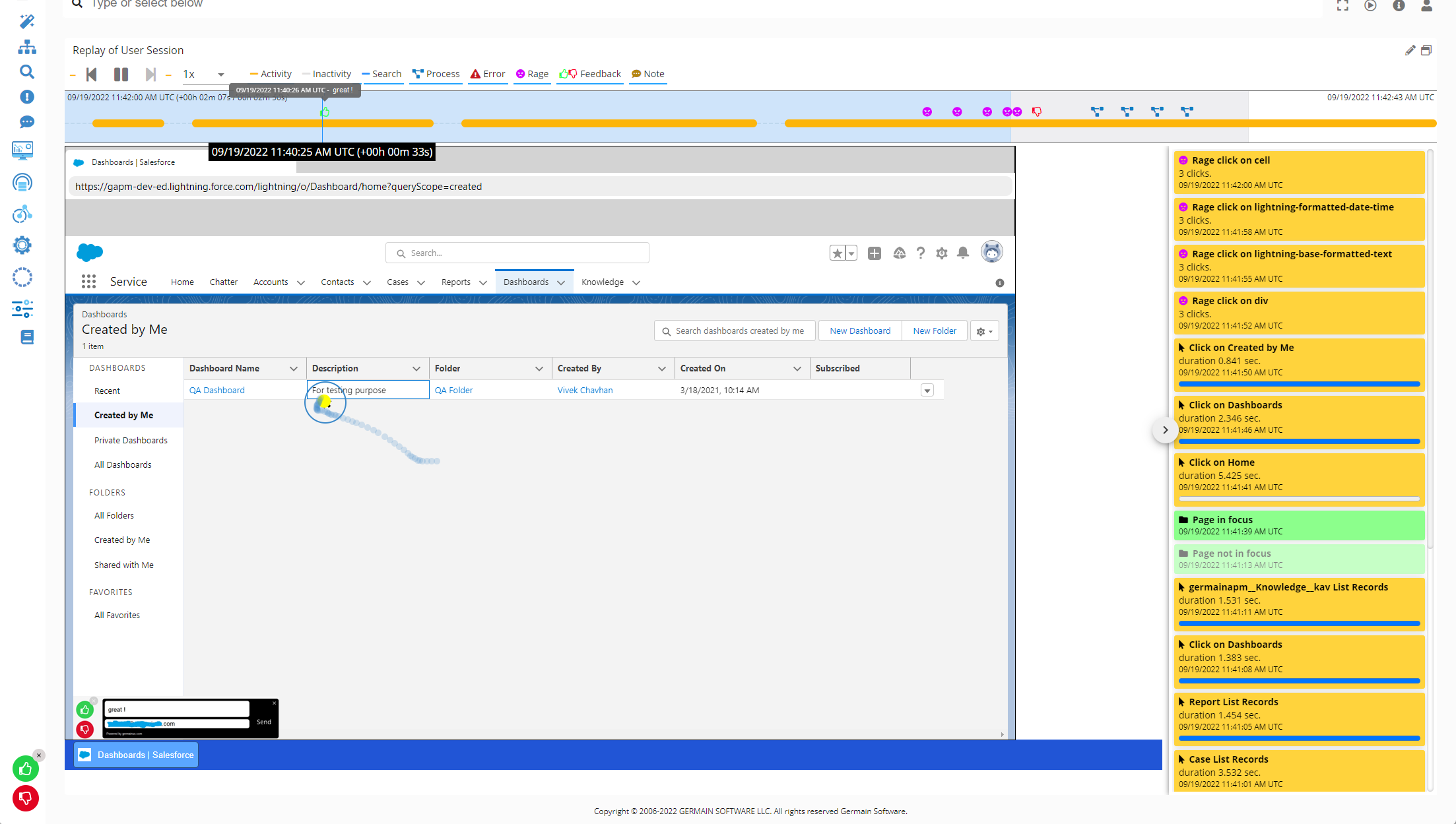This screenshot has width=1456, height=824.
Task: Collapse the events side panel arrow
Action: [x=1165, y=430]
